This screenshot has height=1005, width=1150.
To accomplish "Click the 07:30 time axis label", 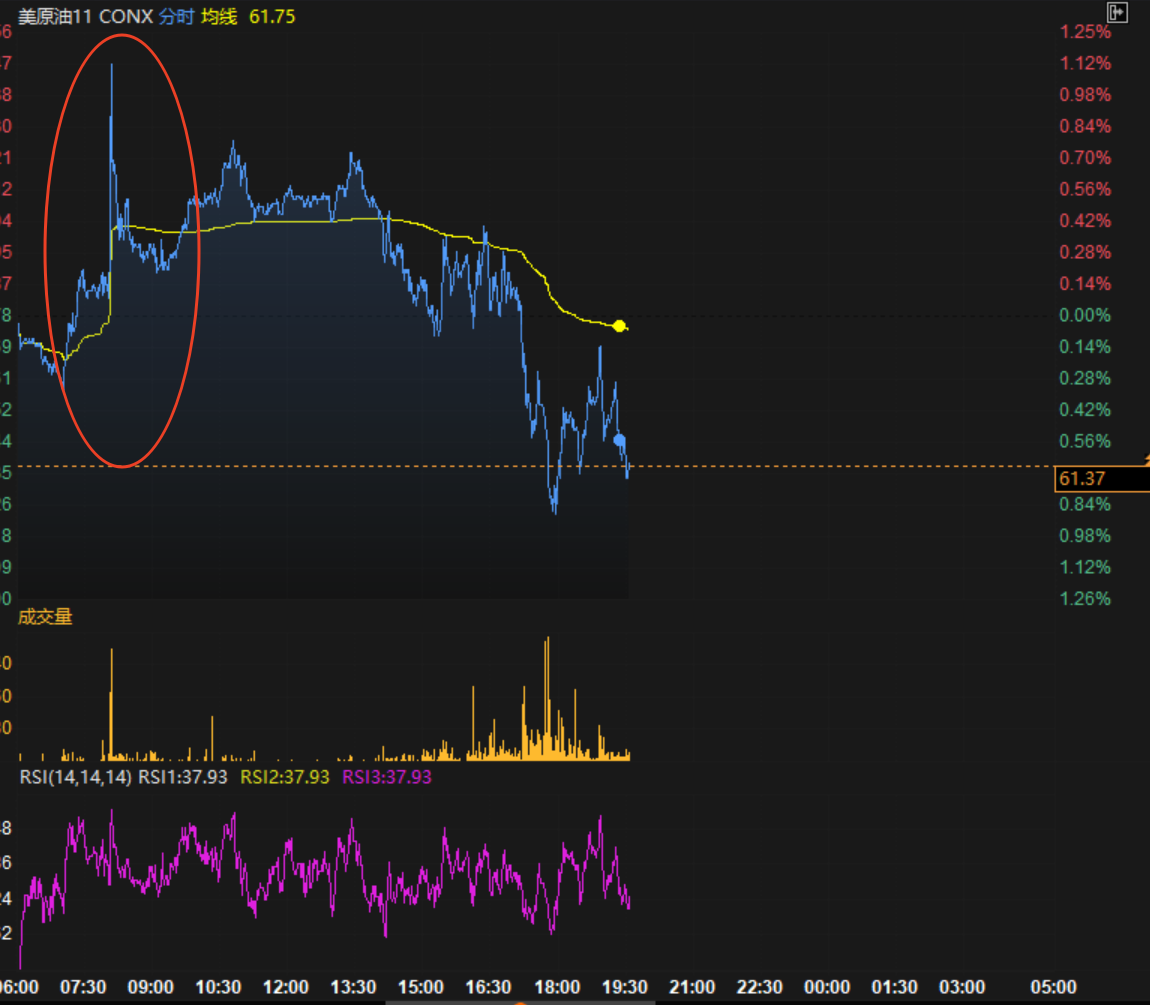I will click(83, 987).
